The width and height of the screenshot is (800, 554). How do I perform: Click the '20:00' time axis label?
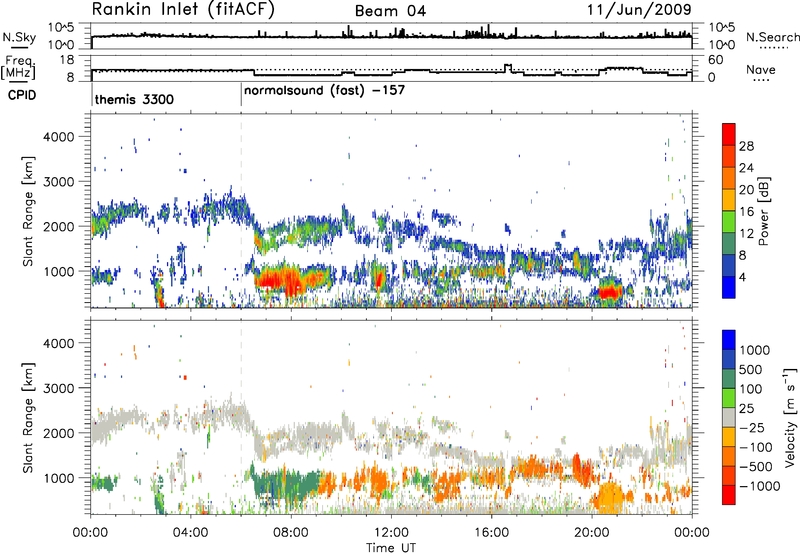click(591, 533)
